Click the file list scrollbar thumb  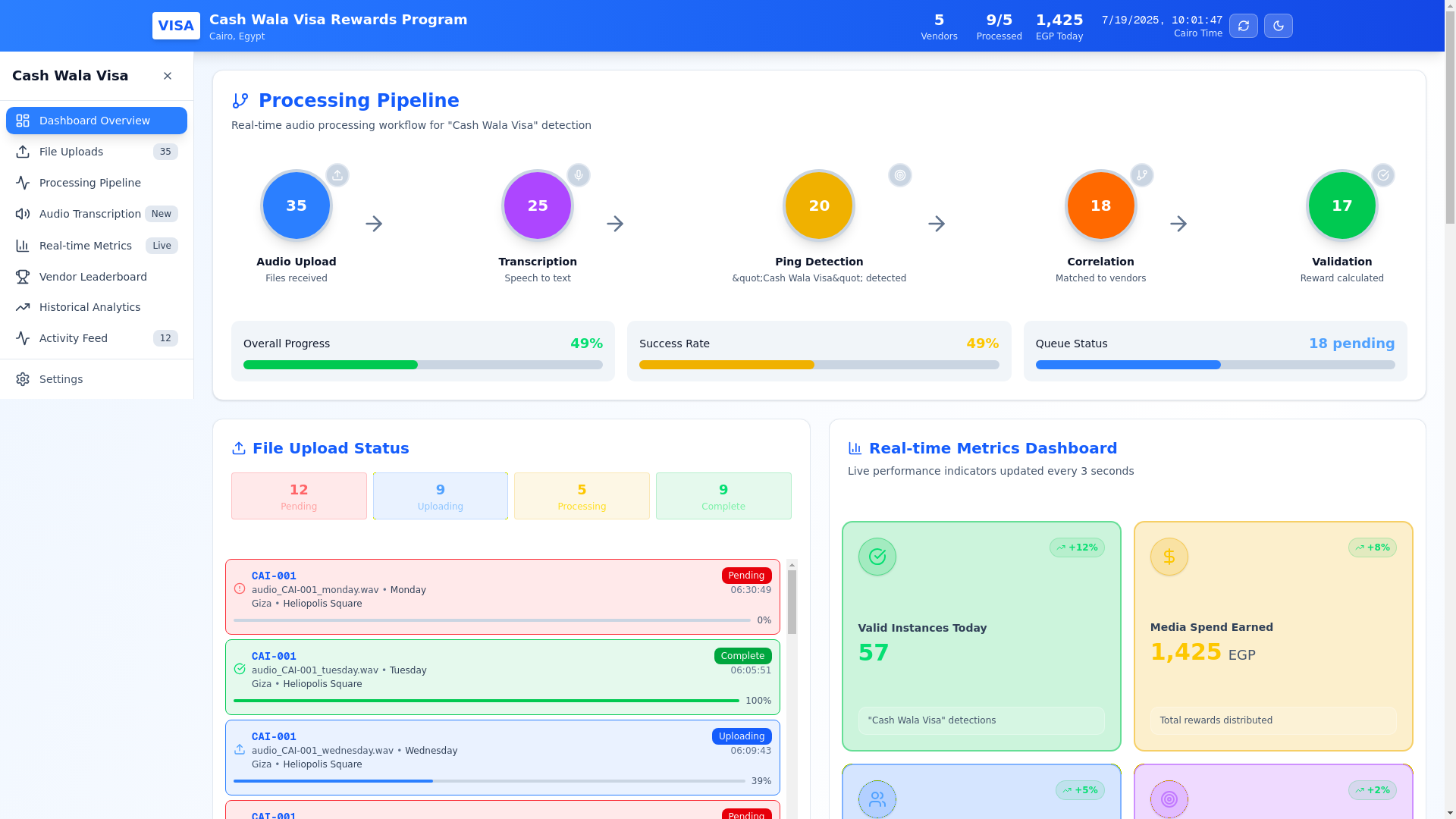[x=792, y=602]
